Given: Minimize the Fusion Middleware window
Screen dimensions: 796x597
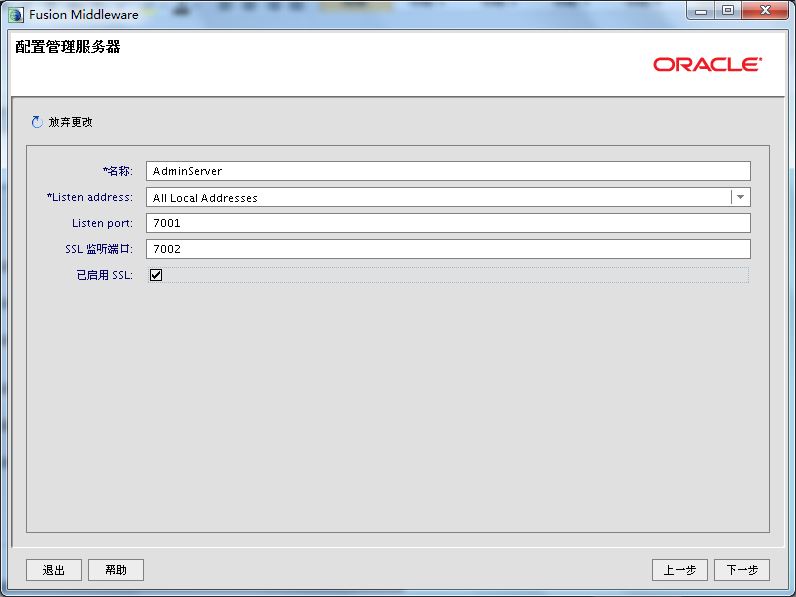Looking at the screenshot, I should click(x=701, y=11).
